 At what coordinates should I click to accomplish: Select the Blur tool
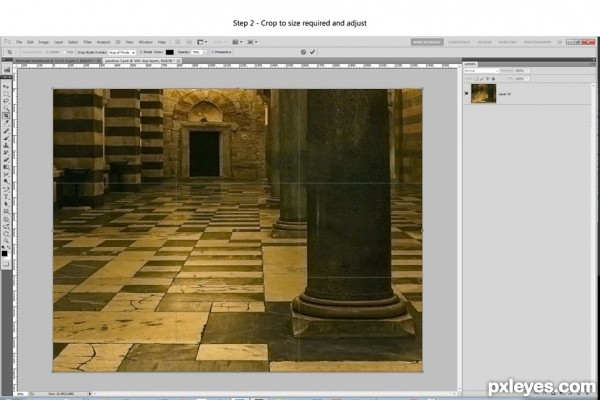[6, 174]
